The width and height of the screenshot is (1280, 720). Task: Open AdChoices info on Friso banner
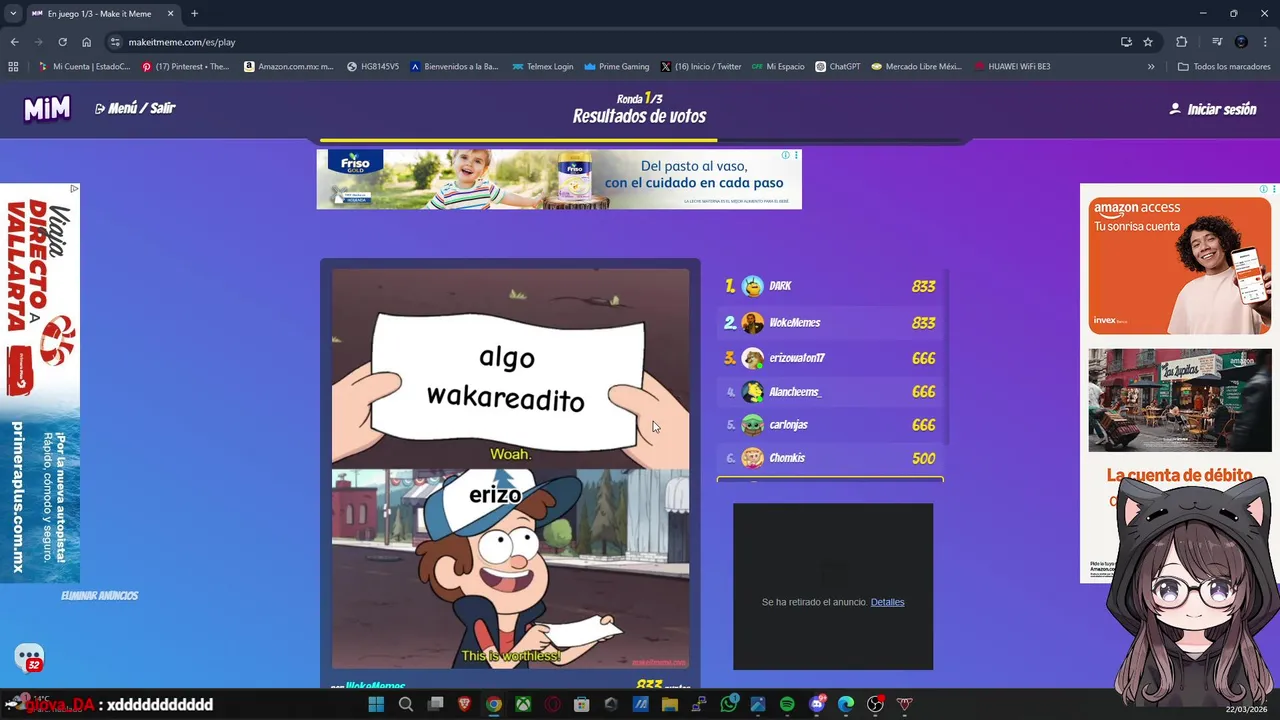785,155
